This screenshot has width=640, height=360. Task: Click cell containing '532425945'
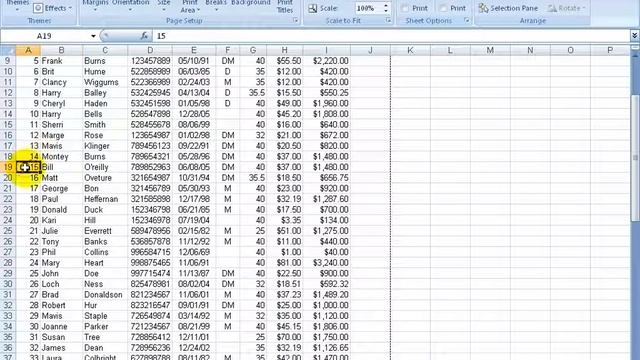[x=150, y=93]
